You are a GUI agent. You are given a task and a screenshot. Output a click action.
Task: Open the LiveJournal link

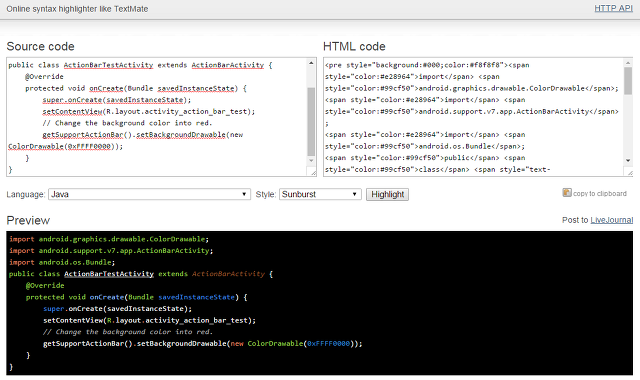(x=611, y=220)
